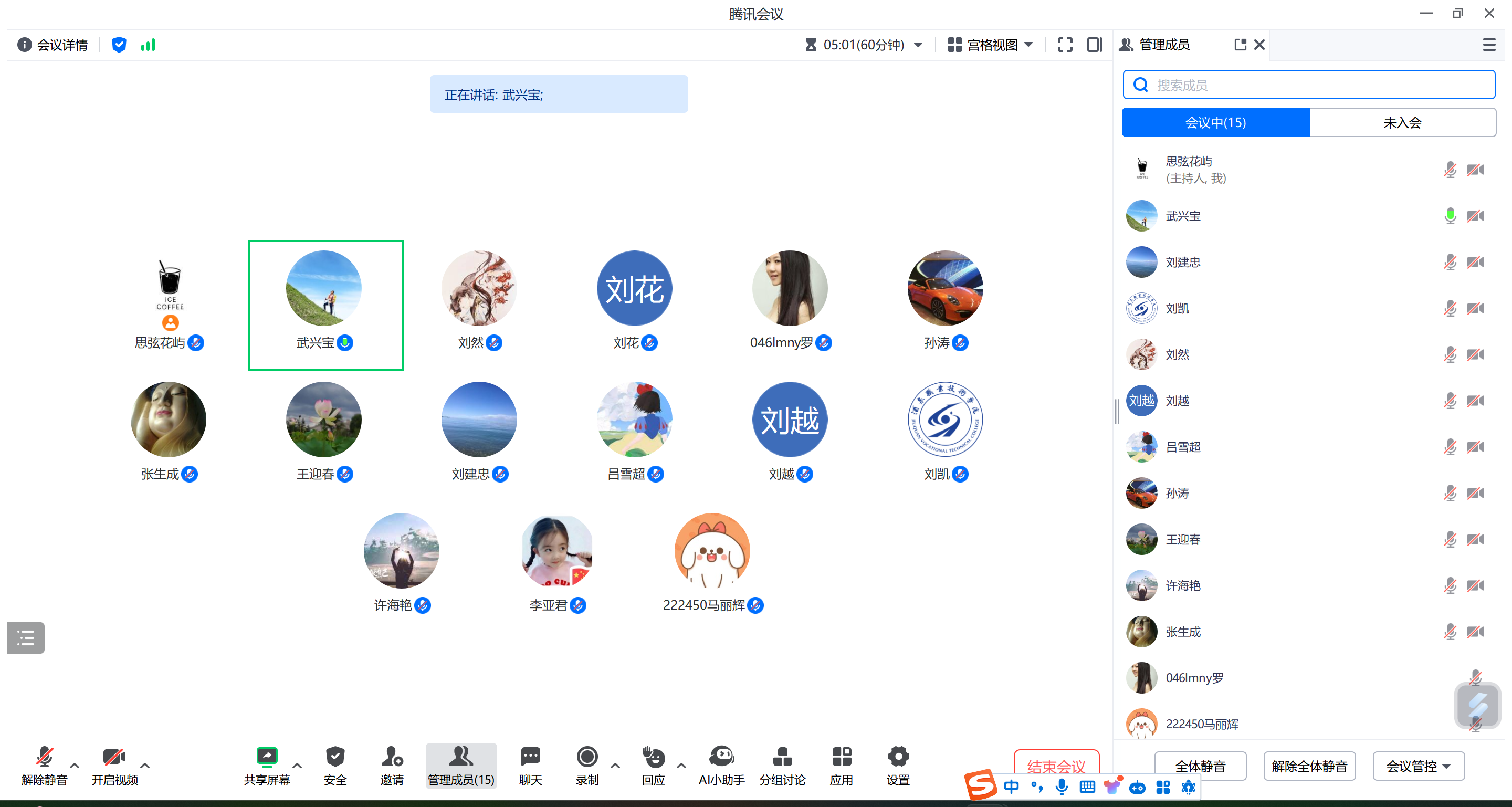Open the 会议管控 dropdown
The width and height of the screenshot is (1512, 807).
point(1418,766)
